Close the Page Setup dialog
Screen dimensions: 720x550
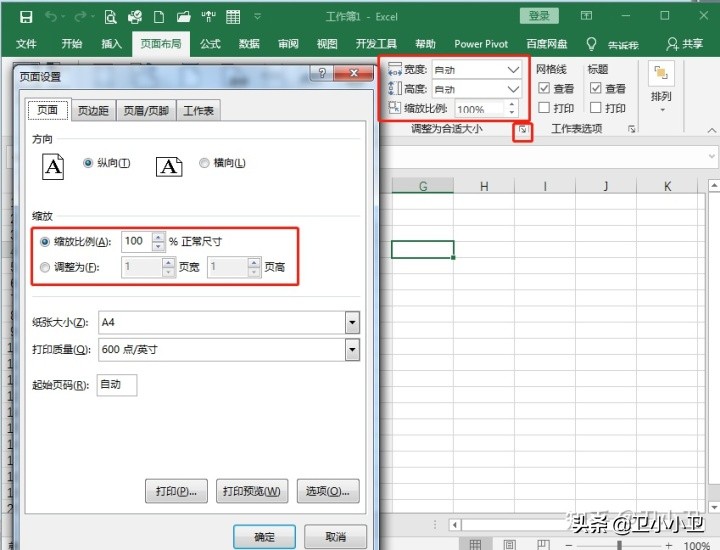(x=354, y=73)
